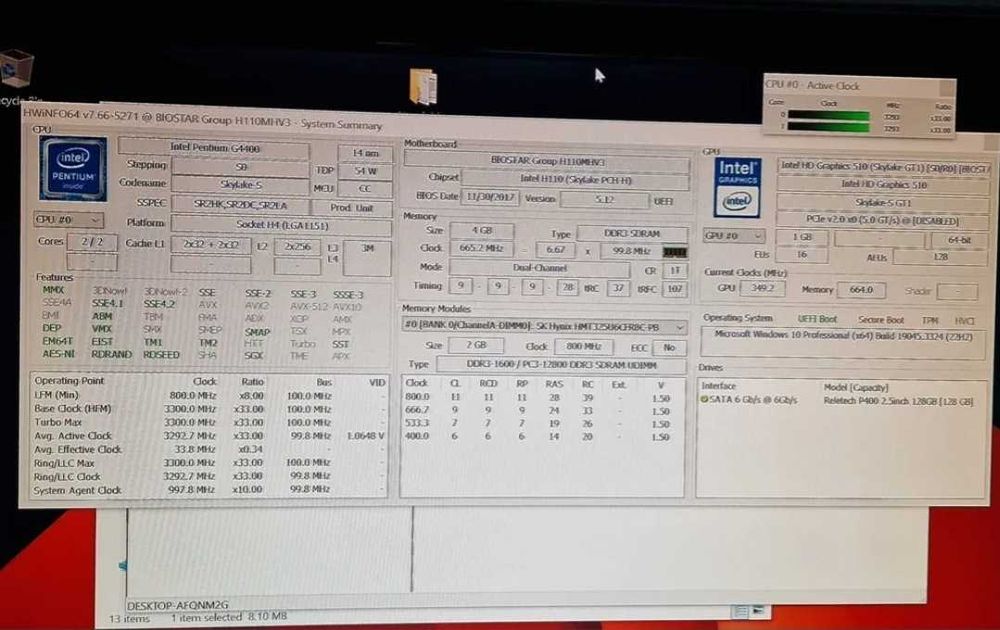Open the folder icon on the desktop
Viewport: 1000px width, 630px height.
pyautogui.click(x=423, y=87)
